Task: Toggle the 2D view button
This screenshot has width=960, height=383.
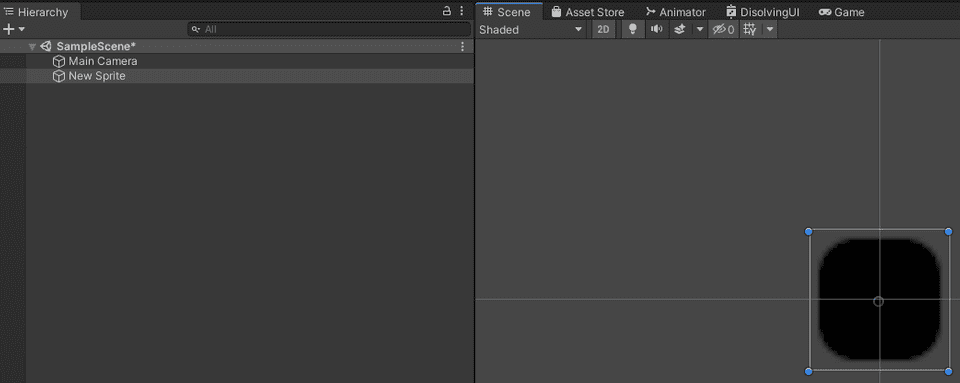Action: 604,29
